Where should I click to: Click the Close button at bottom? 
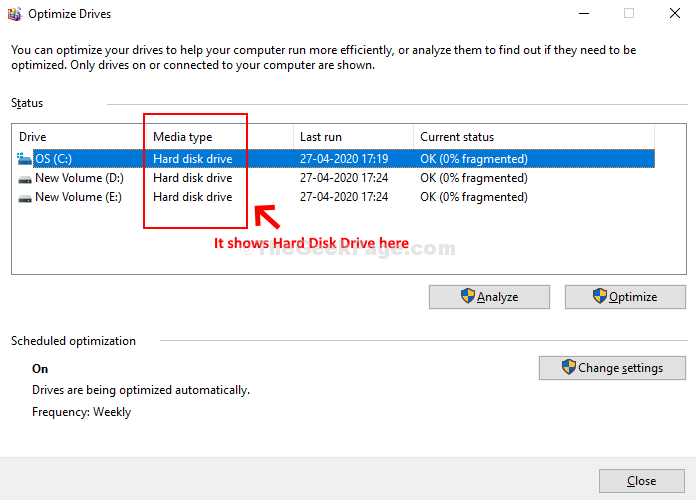click(641, 481)
